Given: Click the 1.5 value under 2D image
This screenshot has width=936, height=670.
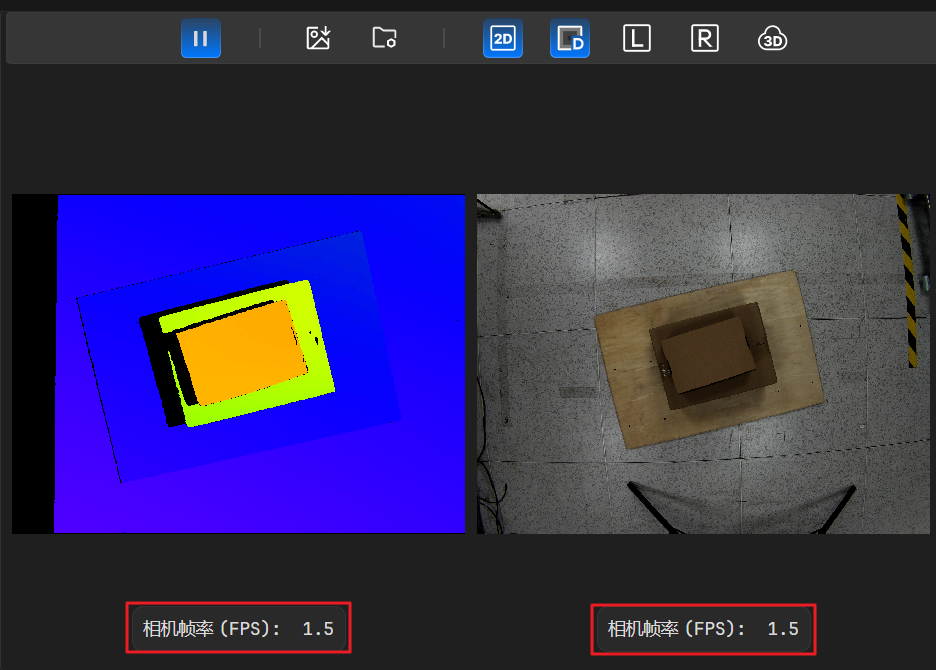Looking at the screenshot, I should 783,629.
